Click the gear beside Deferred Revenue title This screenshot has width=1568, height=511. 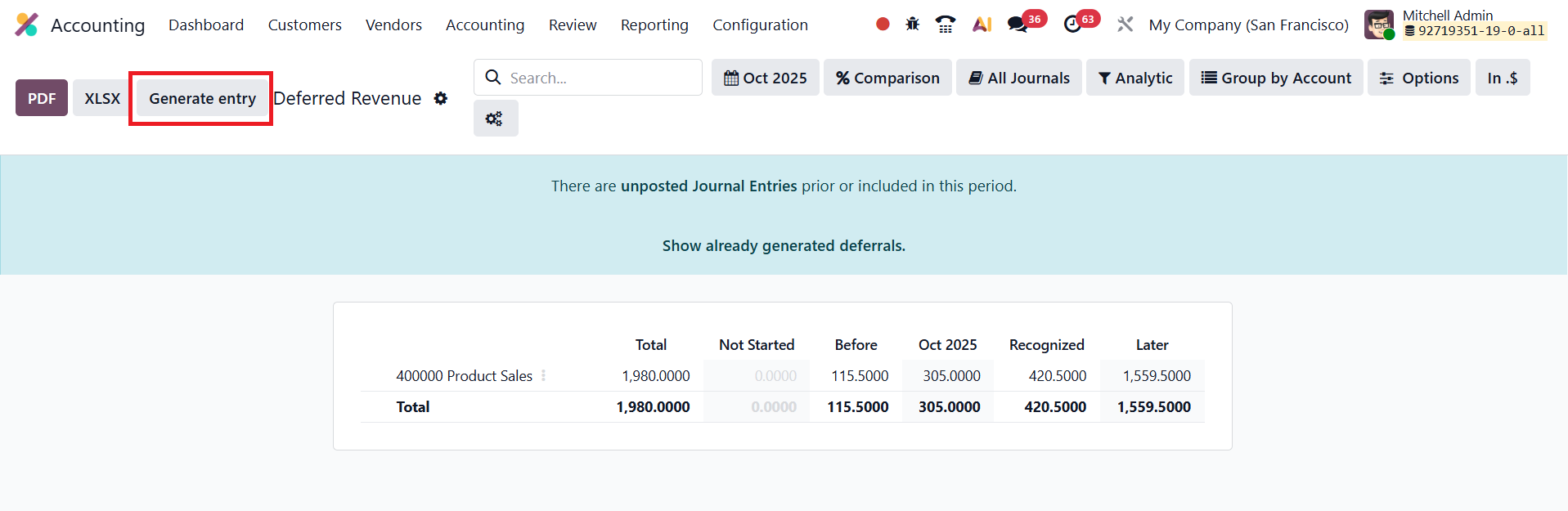[x=441, y=98]
